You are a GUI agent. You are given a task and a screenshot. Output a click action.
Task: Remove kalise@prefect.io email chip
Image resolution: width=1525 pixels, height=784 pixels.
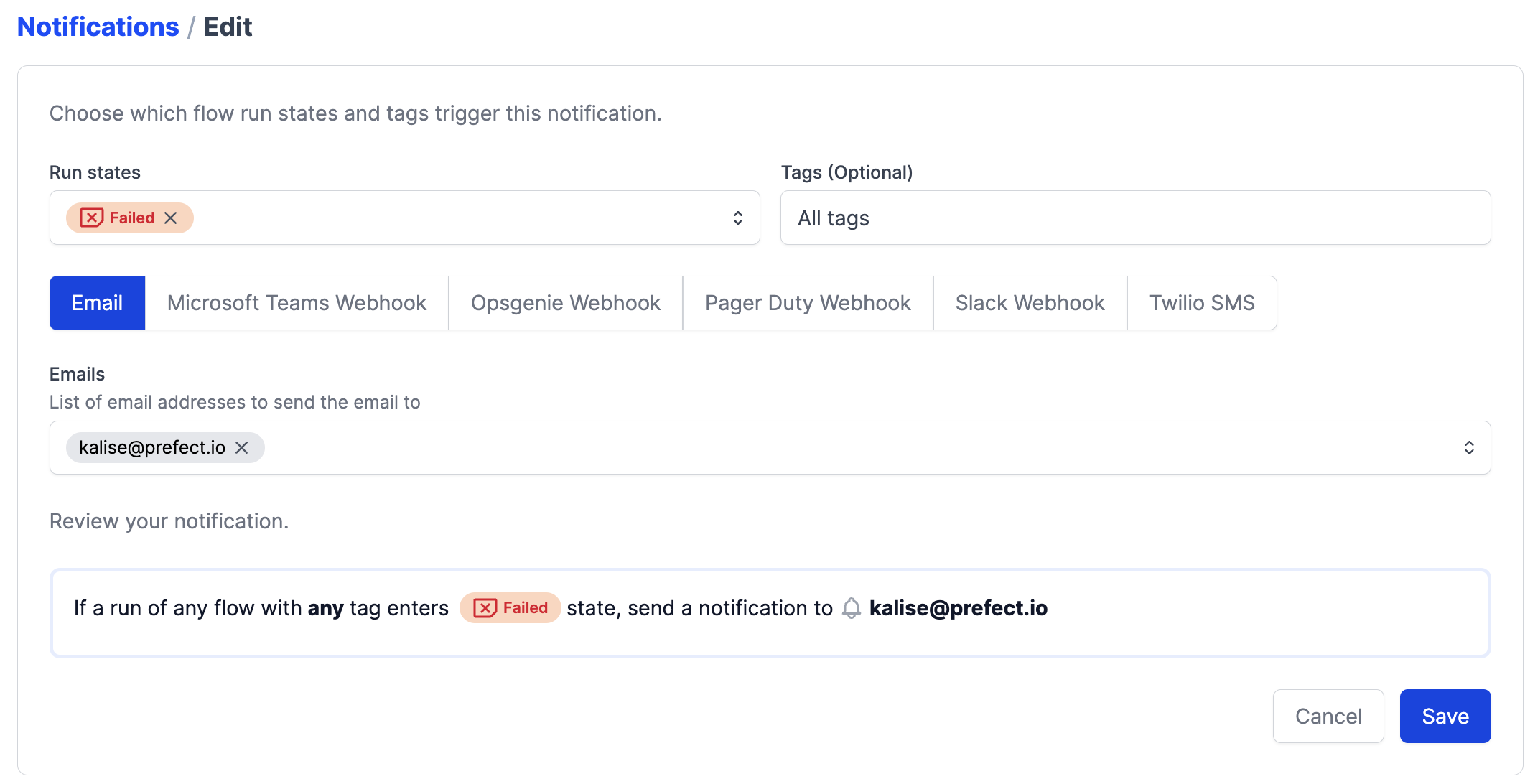[242, 448]
